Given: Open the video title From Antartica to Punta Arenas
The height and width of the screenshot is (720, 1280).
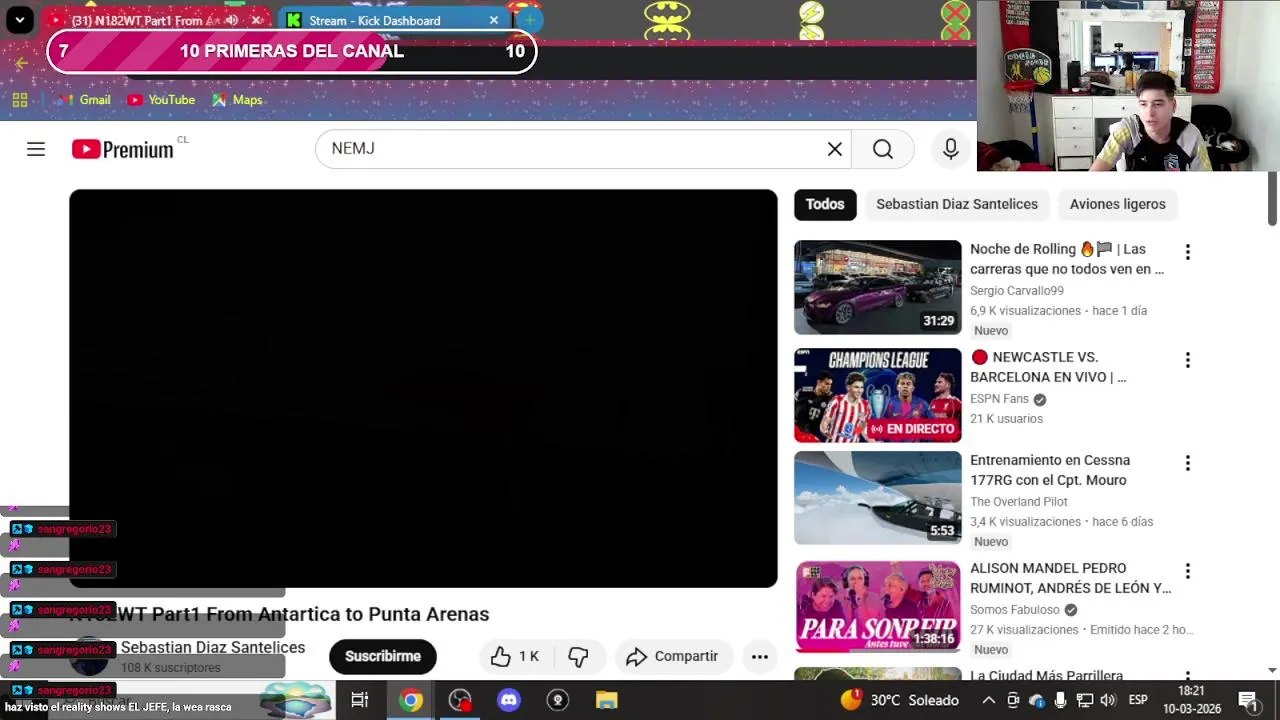Looking at the screenshot, I should point(280,614).
